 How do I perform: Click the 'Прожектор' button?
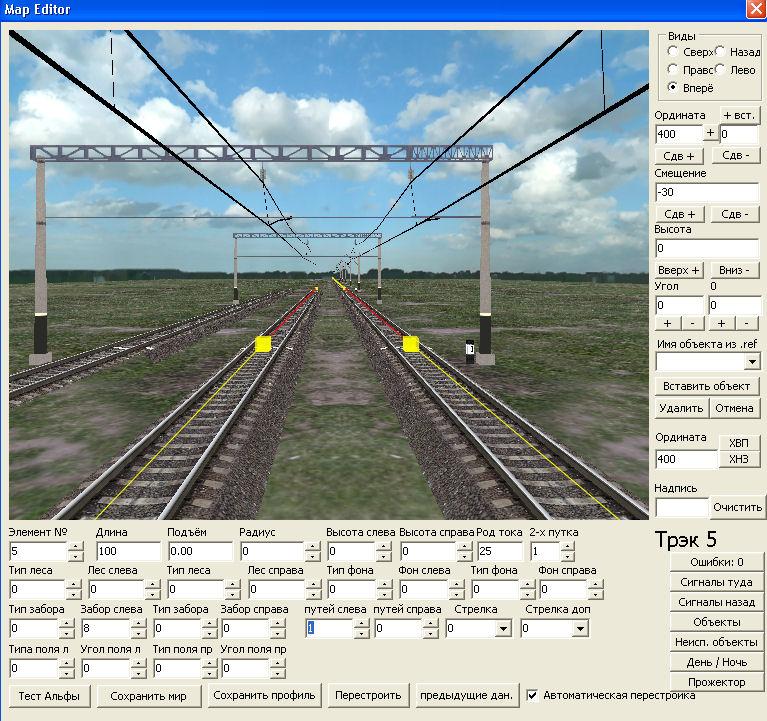point(716,682)
